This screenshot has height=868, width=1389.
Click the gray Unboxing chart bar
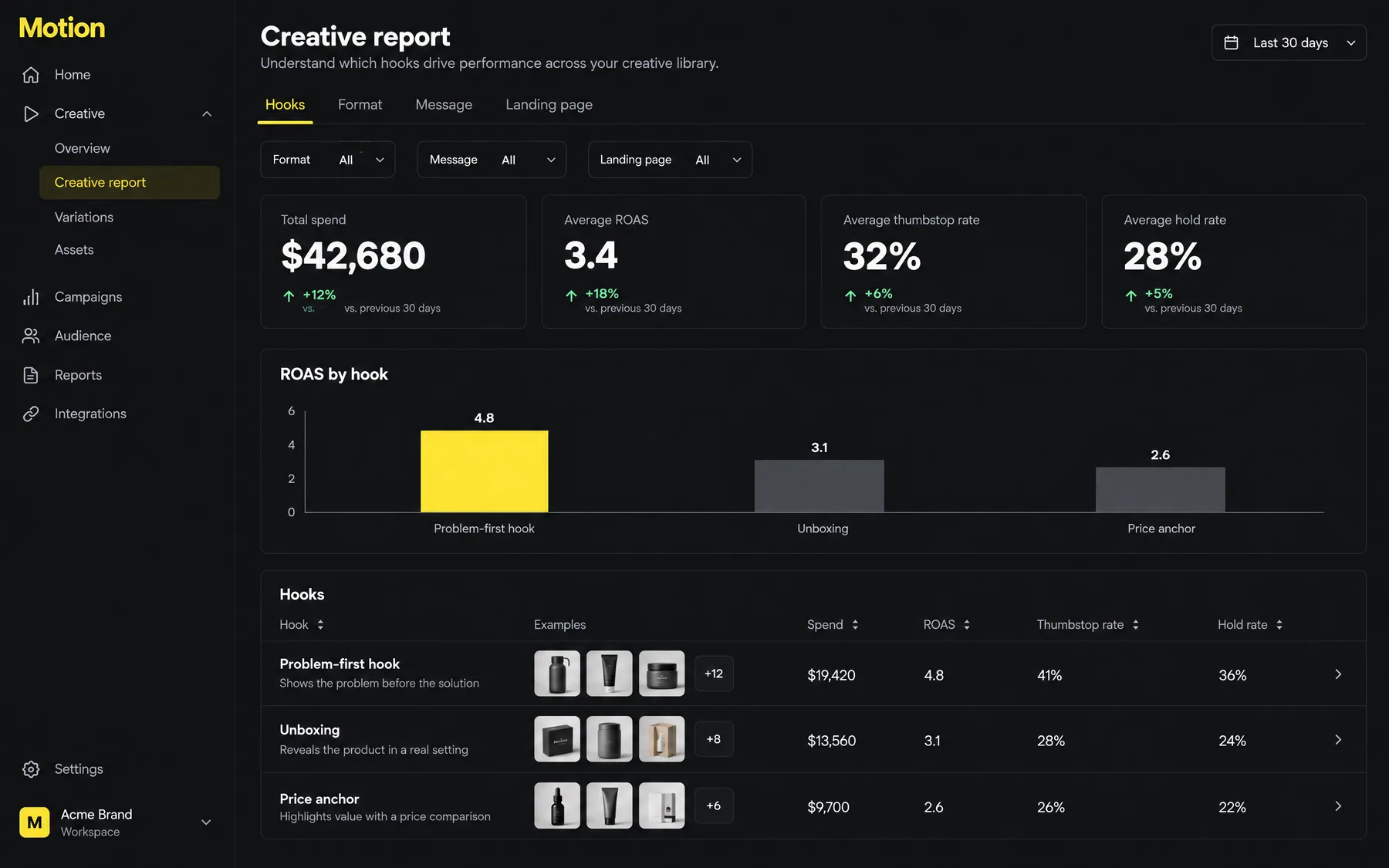tap(820, 486)
